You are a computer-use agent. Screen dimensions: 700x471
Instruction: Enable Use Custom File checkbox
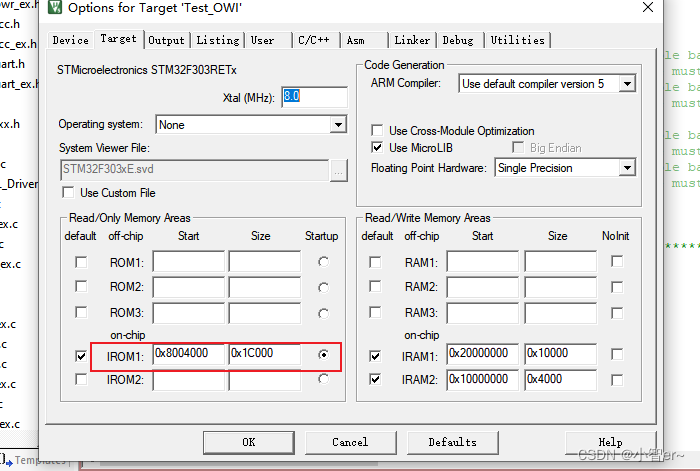tap(68, 192)
